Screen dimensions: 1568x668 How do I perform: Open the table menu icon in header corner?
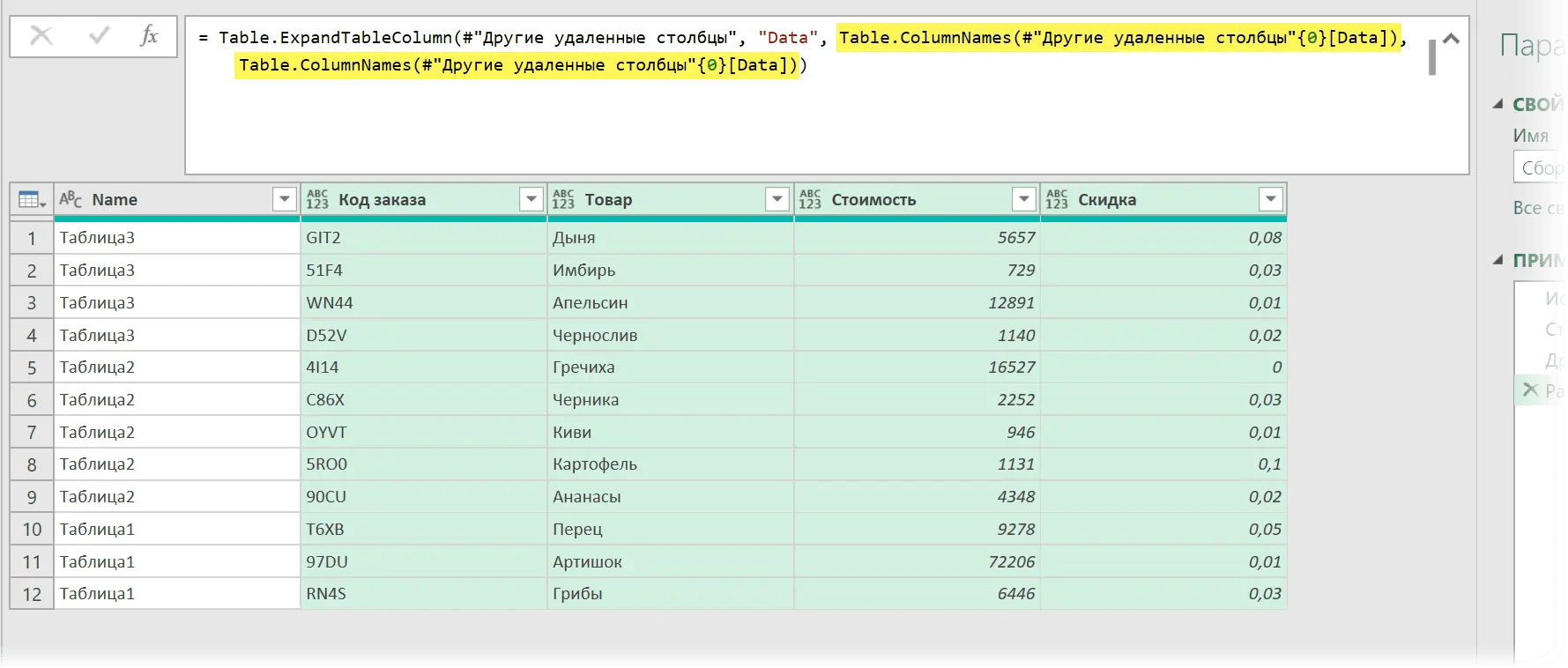[x=32, y=200]
